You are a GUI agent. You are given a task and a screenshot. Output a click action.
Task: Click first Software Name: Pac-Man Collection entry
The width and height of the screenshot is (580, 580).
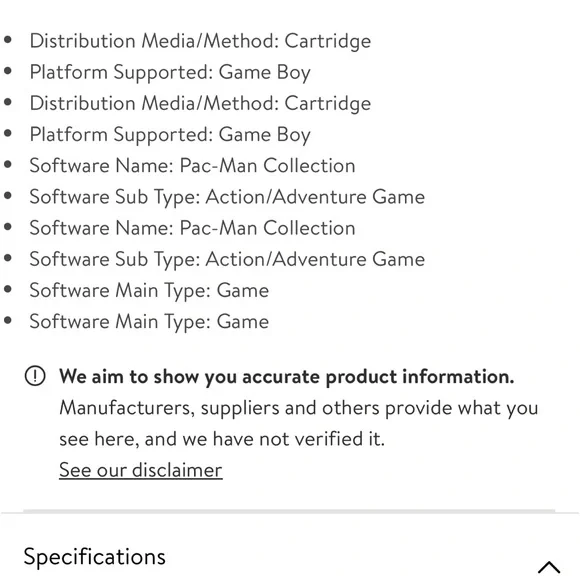(192, 165)
